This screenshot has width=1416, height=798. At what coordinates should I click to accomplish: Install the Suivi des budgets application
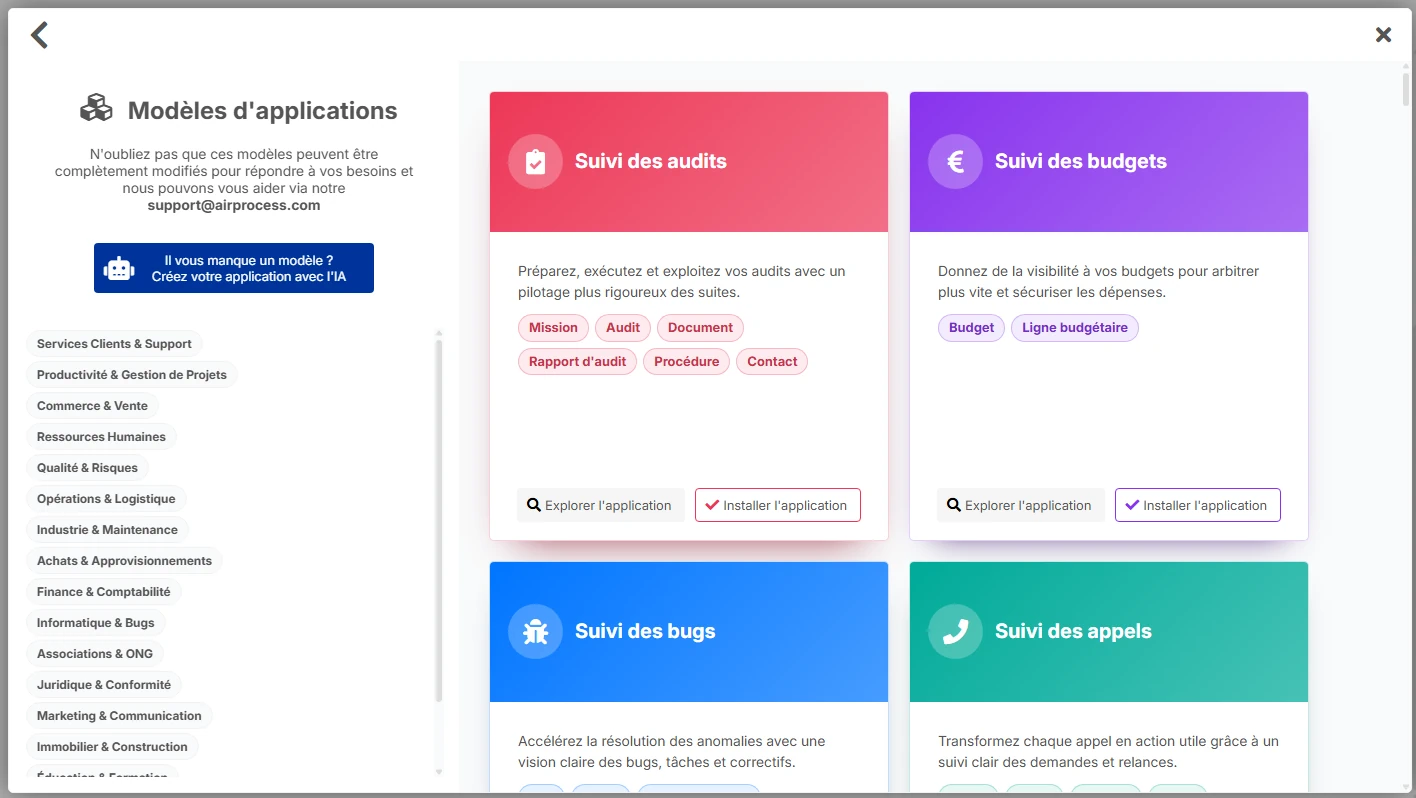(1198, 505)
